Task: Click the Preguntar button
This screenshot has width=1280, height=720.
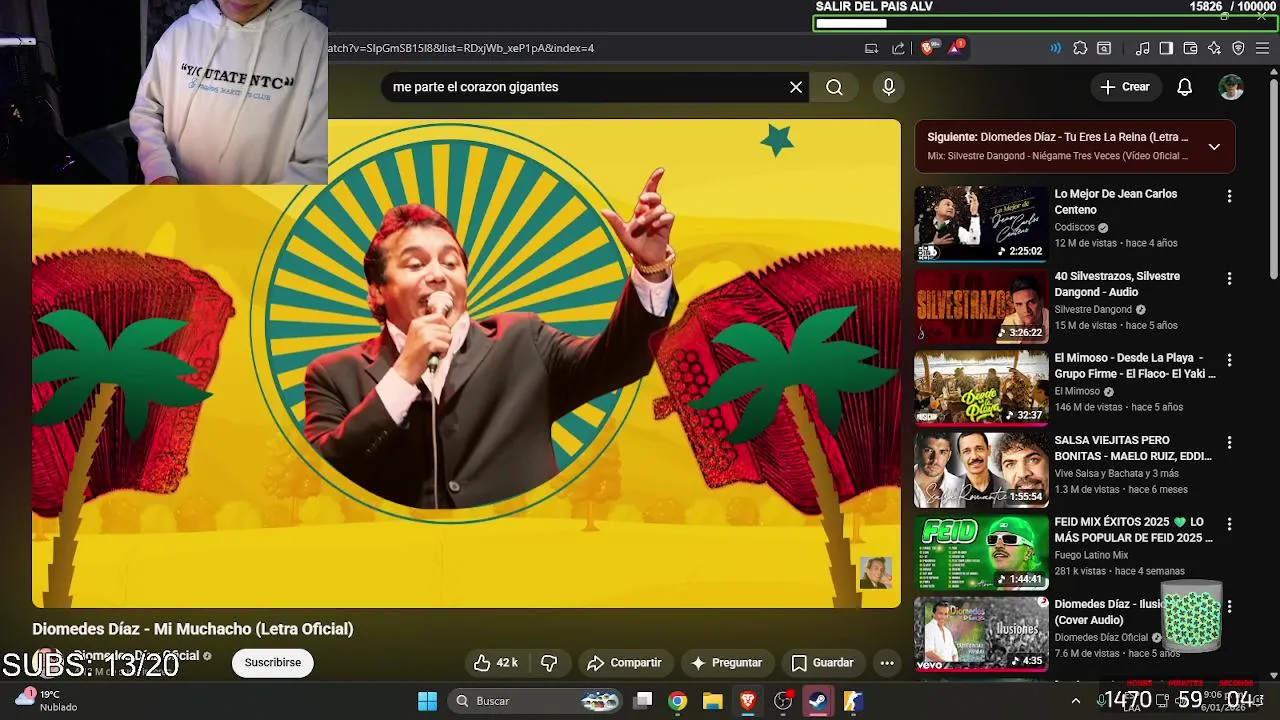Action: [726, 663]
